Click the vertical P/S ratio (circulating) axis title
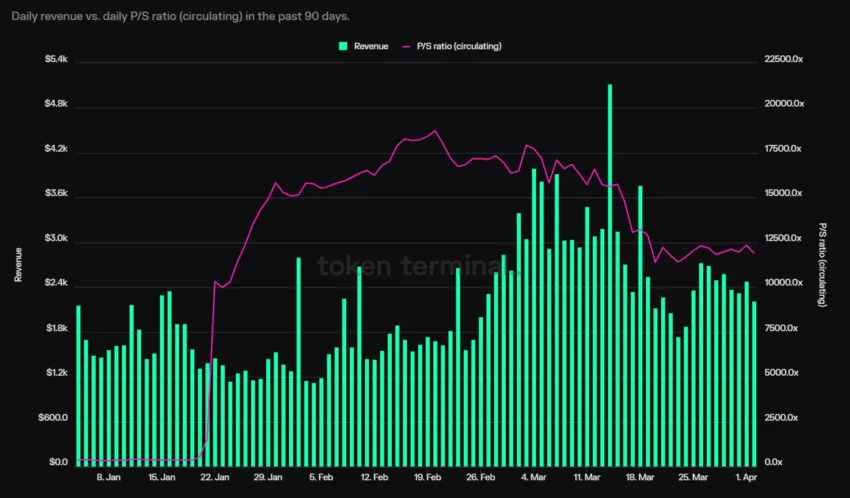Viewport: 850px width, 498px height. point(822,264)
